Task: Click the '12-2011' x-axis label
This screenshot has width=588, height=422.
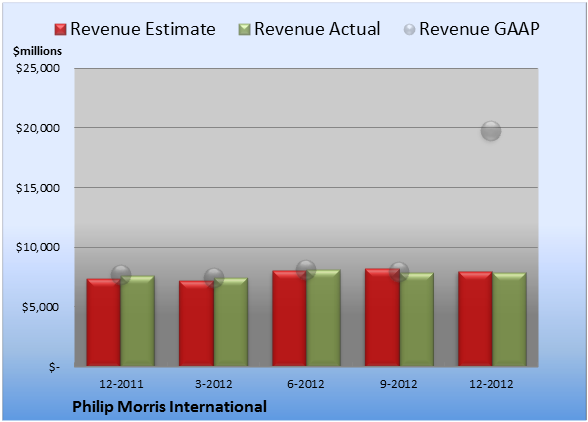Action: pos(121,384)
